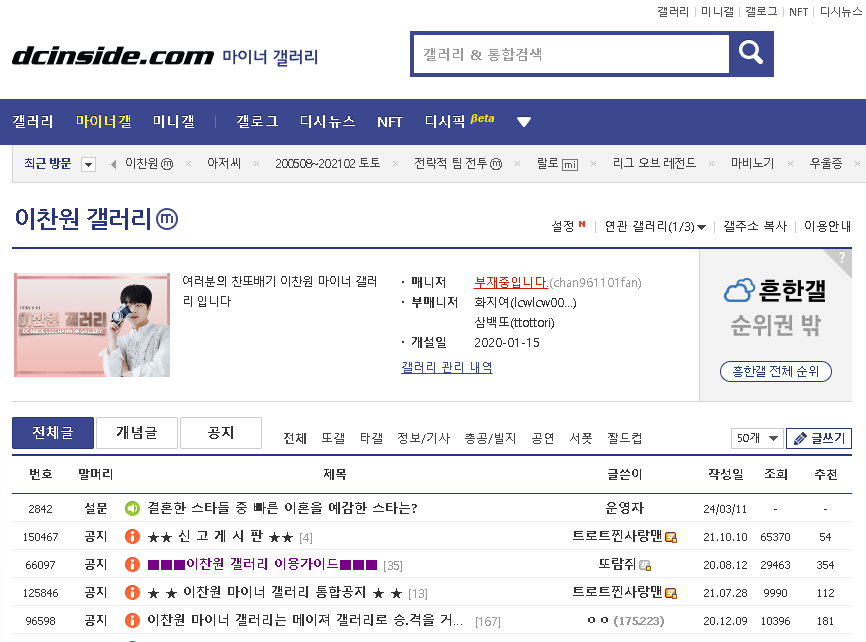Filter posts by 또갤 category

click(x=333, y=439)
